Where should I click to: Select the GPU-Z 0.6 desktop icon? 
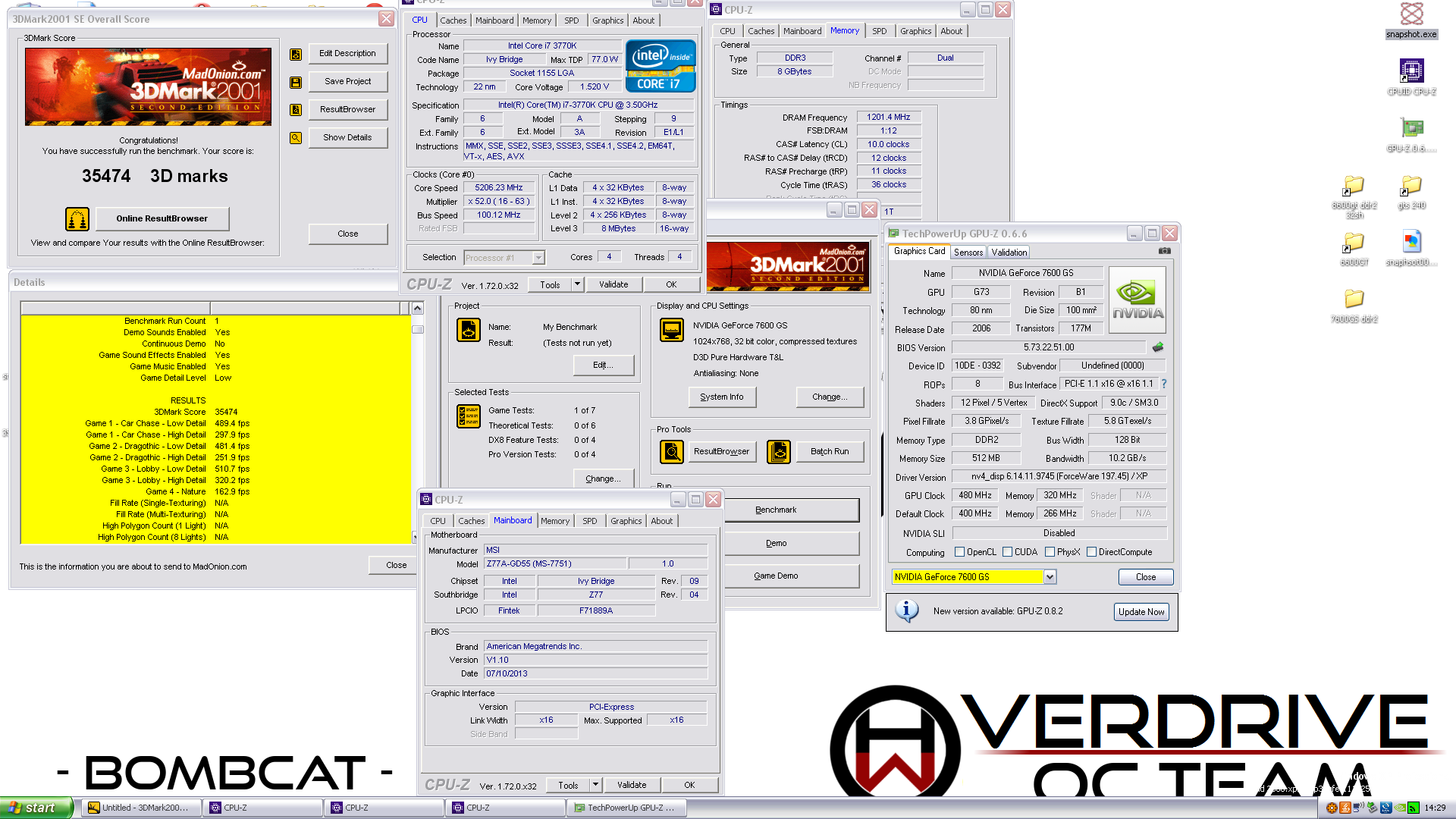1411,135
